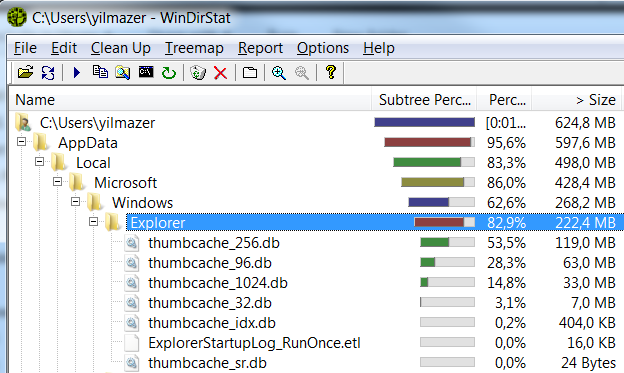
Task: Click the red X Delete icon
Action: click(220, 73)
